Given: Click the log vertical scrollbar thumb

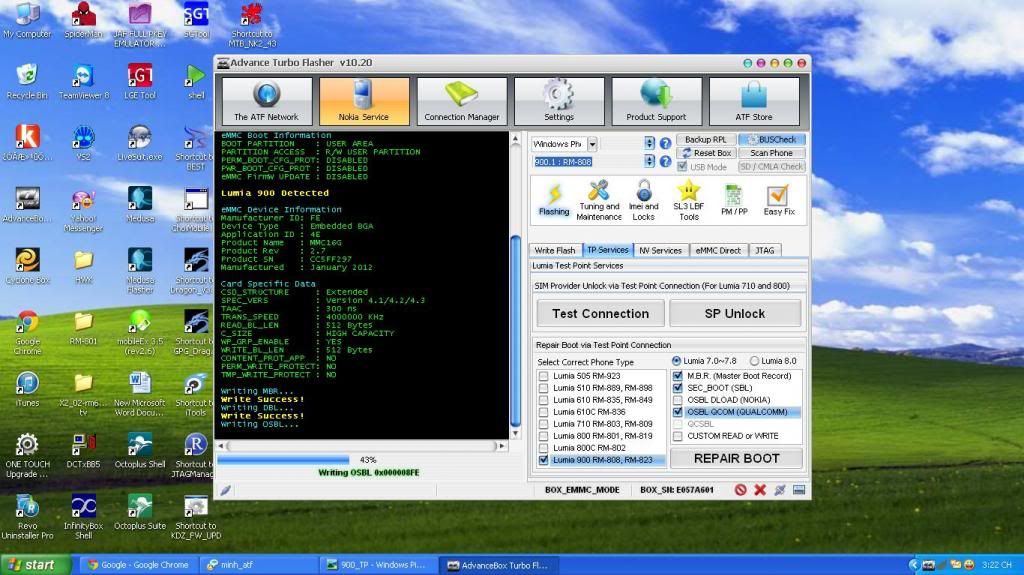Looking at the screenshot, I should (515, 330).
